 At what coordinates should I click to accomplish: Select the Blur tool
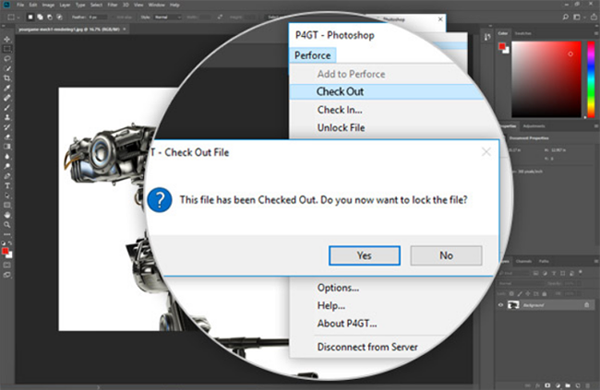[7, 157]
